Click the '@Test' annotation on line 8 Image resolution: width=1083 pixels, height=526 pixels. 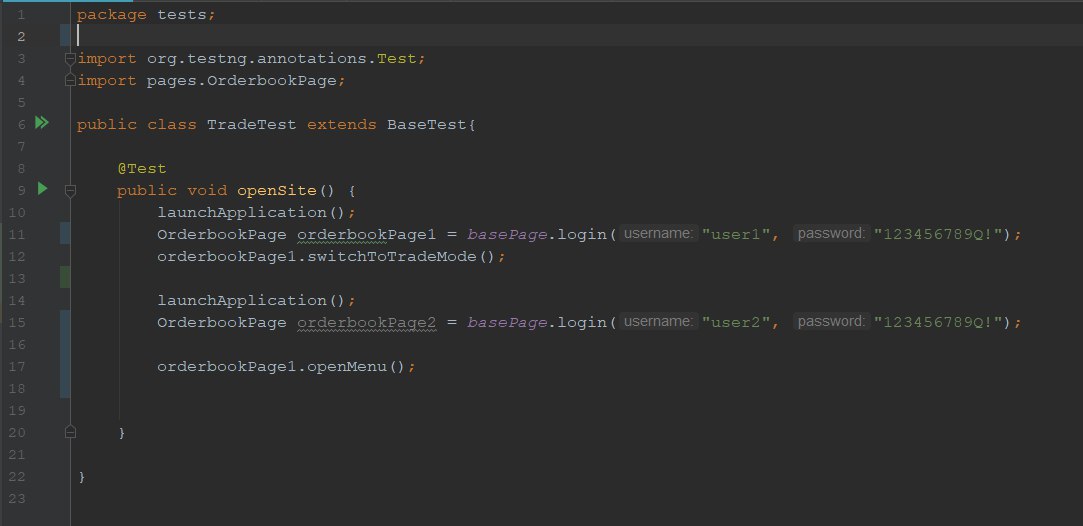(x=142, y=168)
